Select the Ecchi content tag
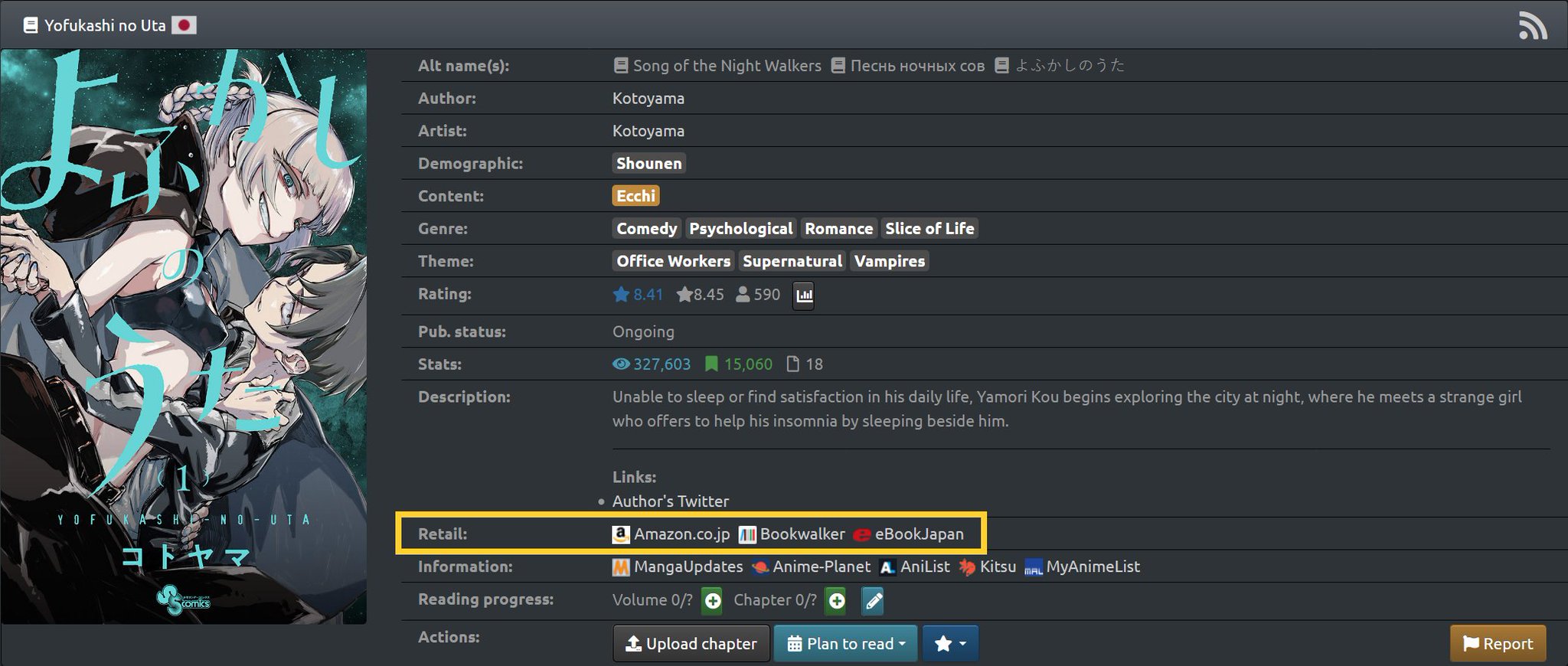Viewport: 1568px width, 666px height. (635, 196)
